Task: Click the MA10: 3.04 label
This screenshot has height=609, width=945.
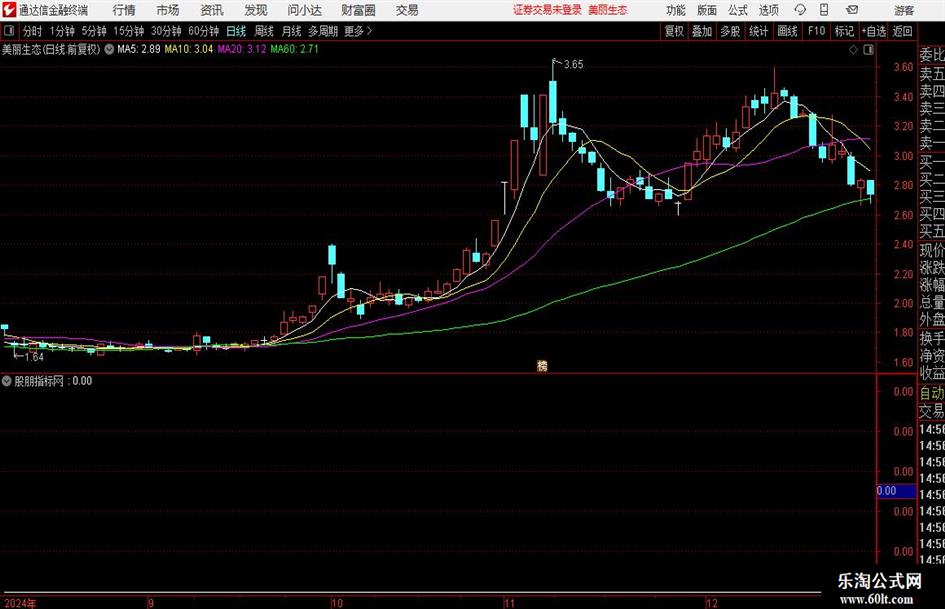Action: point(189,49)
